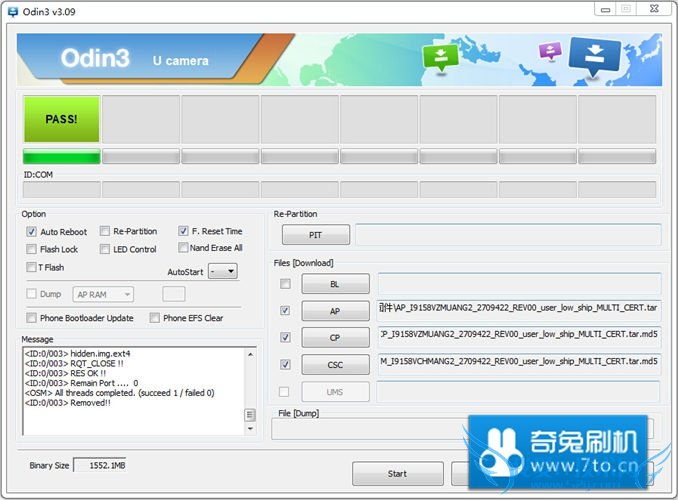Close the Odin3 window
This screenshot has height=500, width=678.
tap(654, 9)
